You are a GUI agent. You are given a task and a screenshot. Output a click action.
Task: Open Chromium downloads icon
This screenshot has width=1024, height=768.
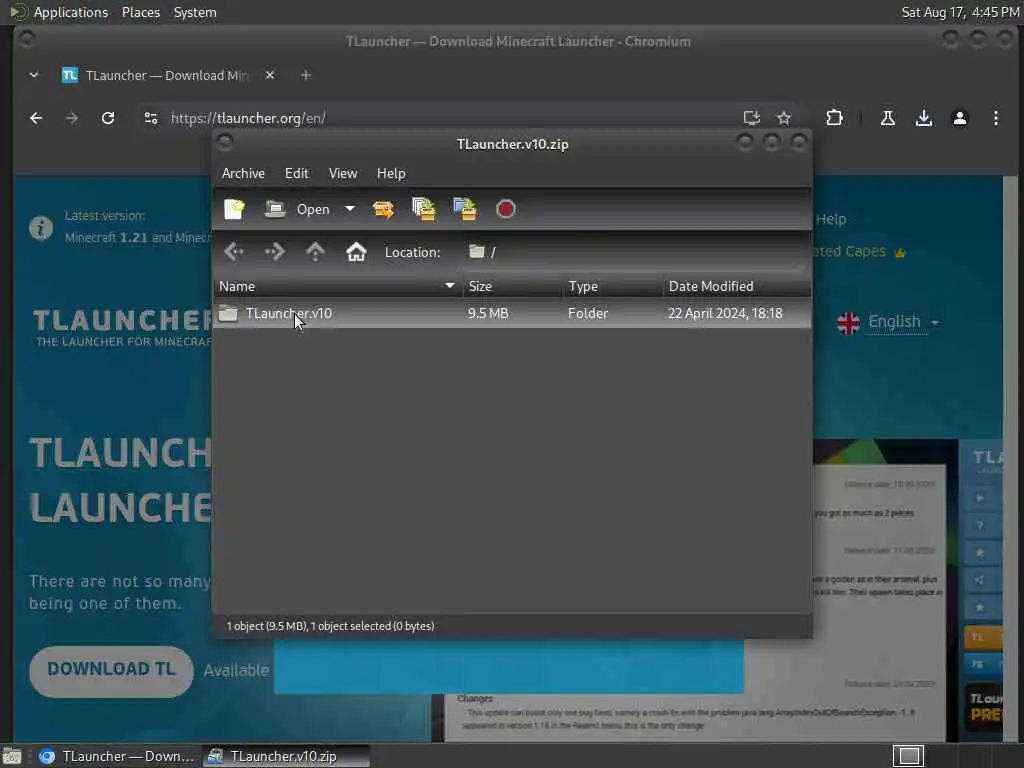pyautogui.click(x=923, y=118)
